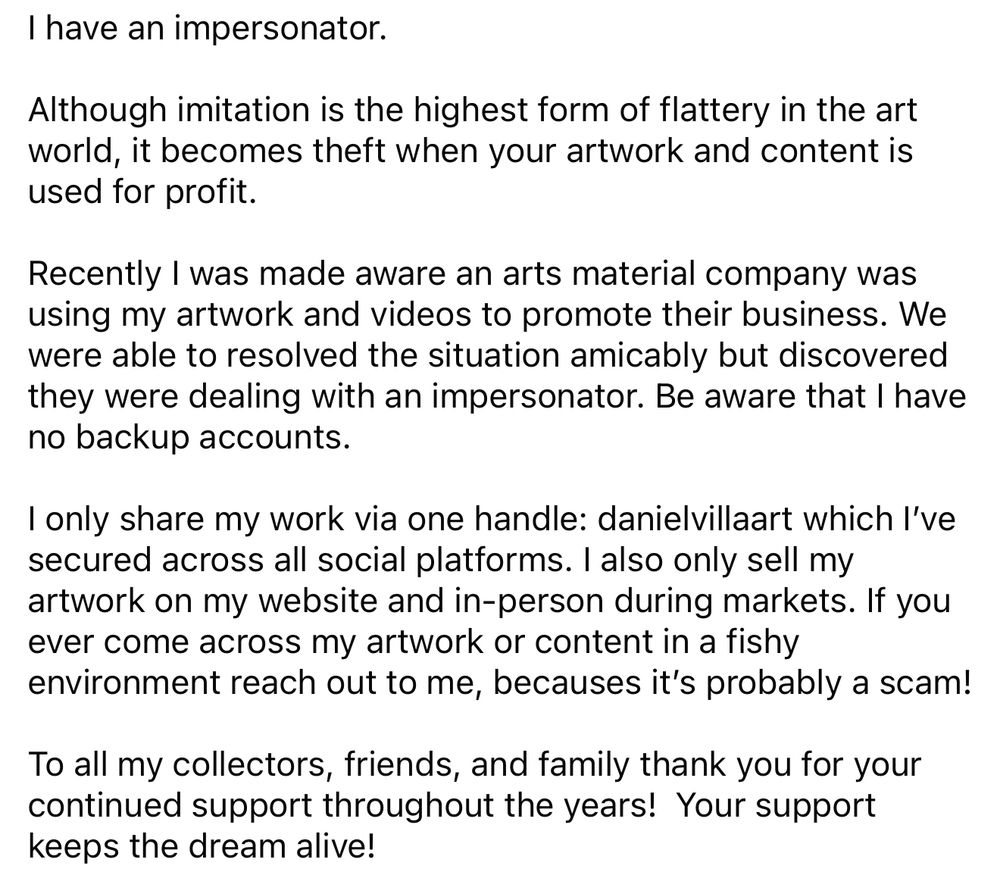The width and height of the screenshot is (1000, 878).
Task: Click the phrase 'used for profit.'
Action: pyautogui.click(x=142, y=191)
